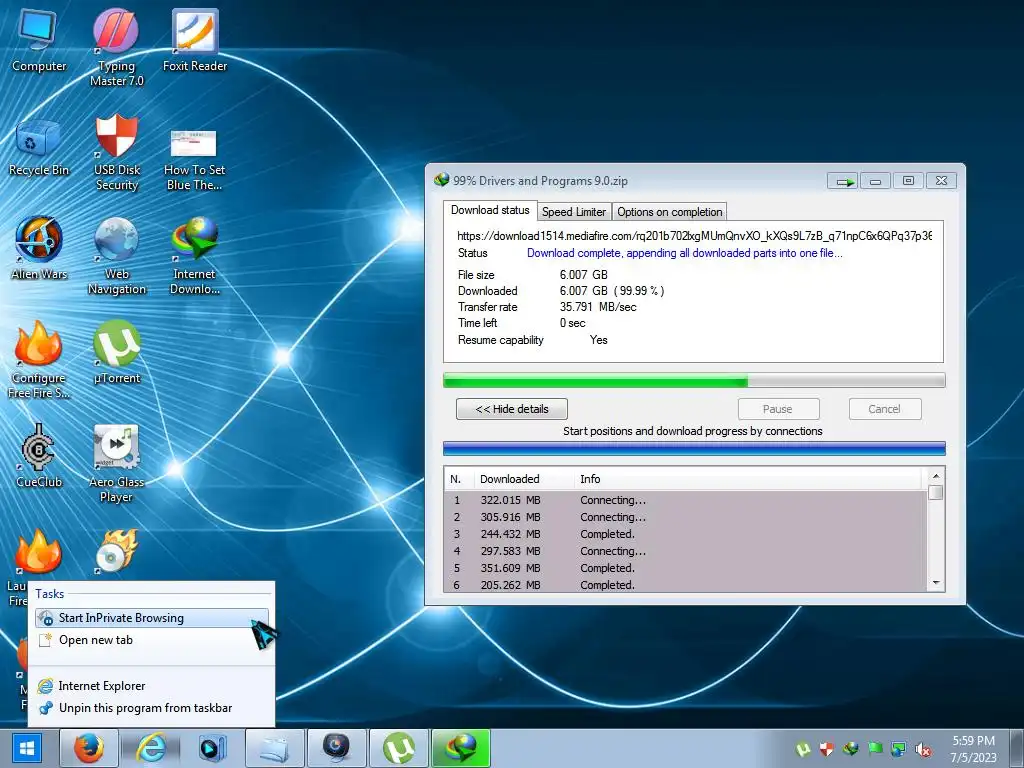Click the 35.791 MB/sec transfer rate value
Screen dimensions: 1024x768
coord(598,307)
